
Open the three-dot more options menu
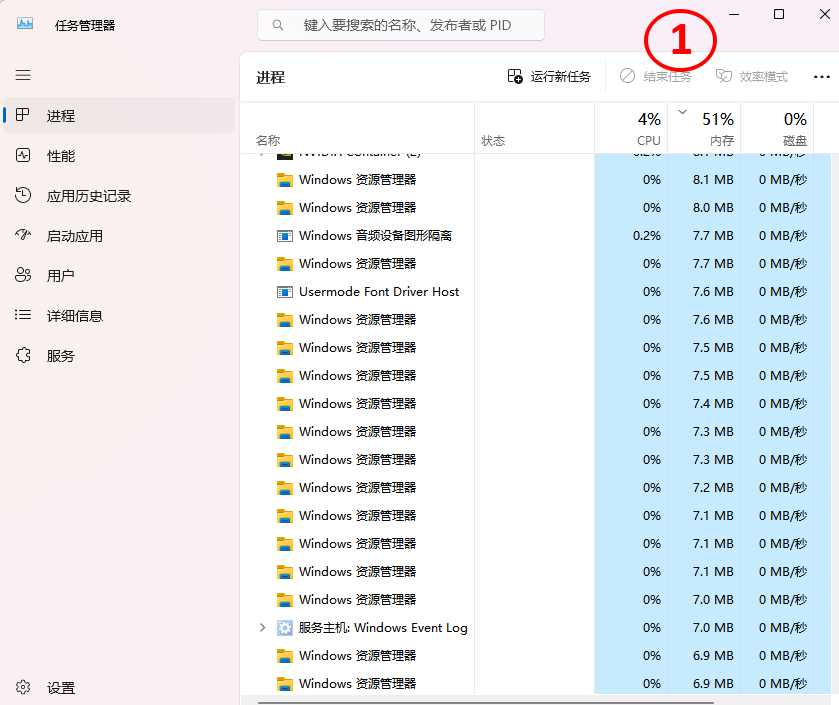[x=821, y=77]
